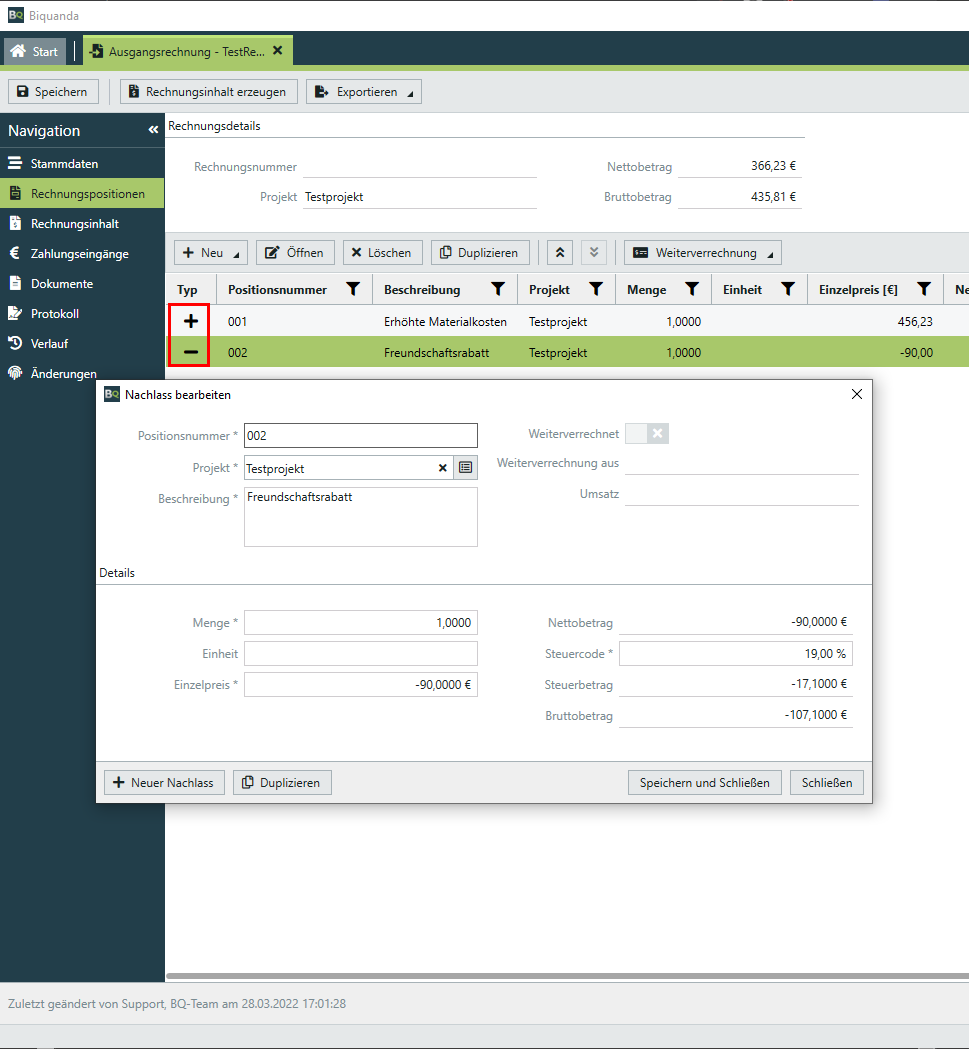
Task: Switch to the Start tab
Action: pos(35,51)
